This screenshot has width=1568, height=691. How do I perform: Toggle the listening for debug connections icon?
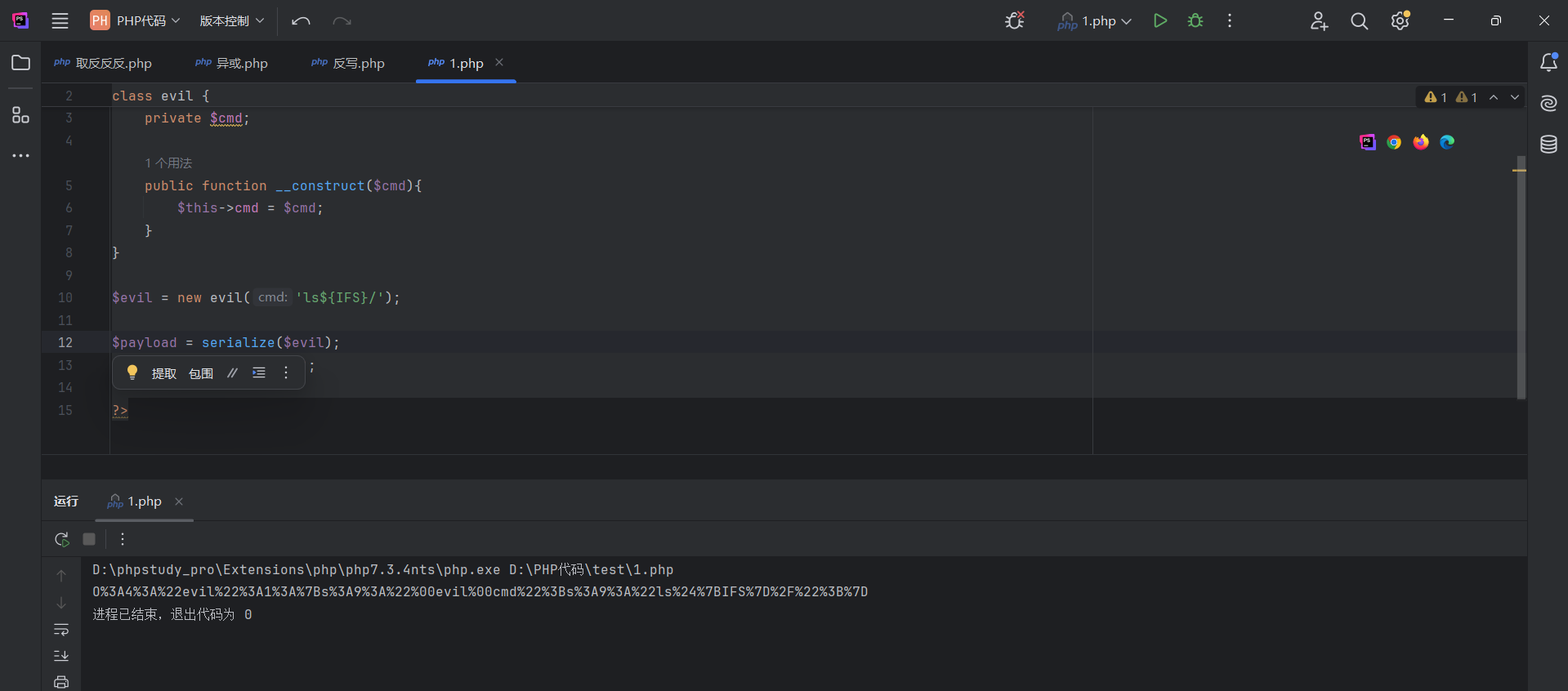tap(1014, 21)
